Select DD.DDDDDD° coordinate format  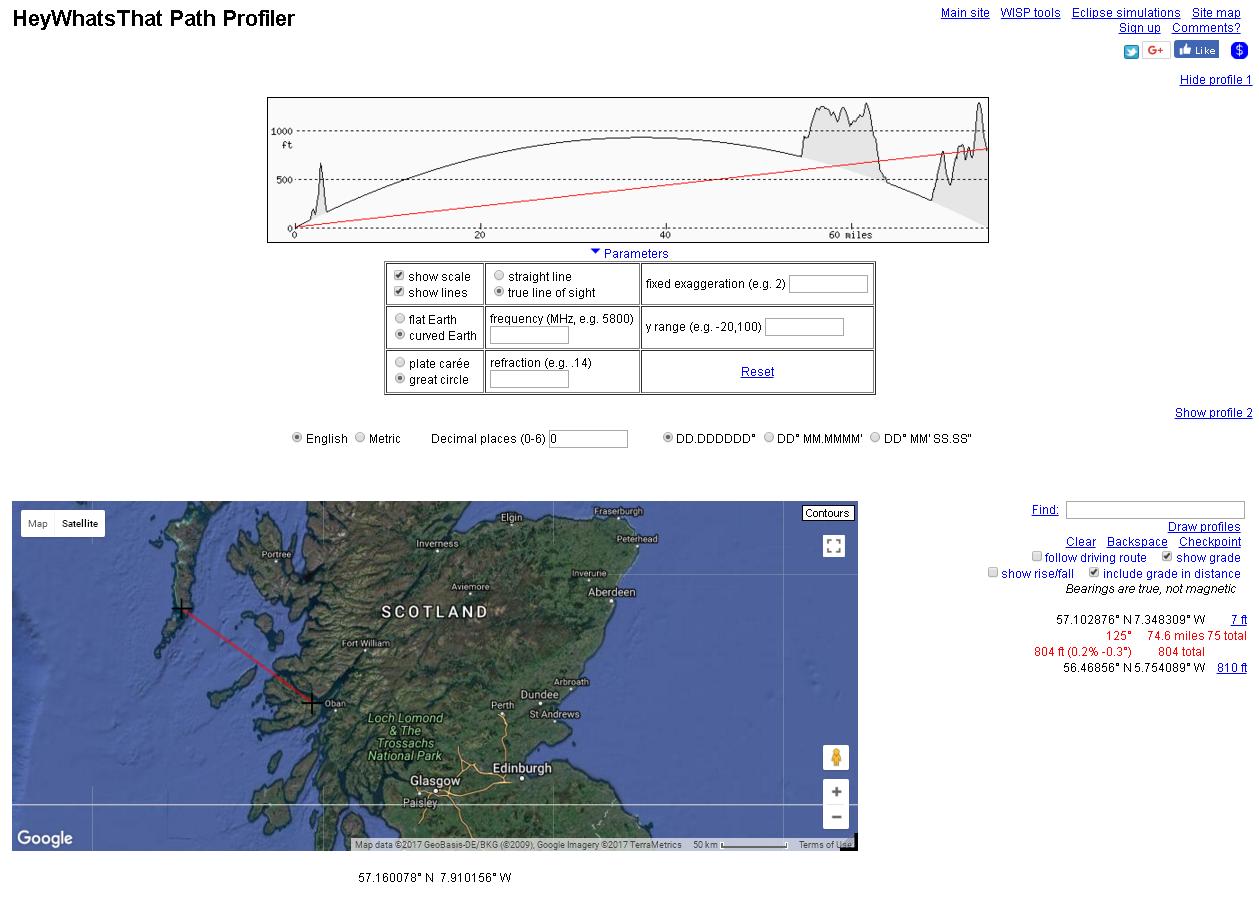pos(668,438)
